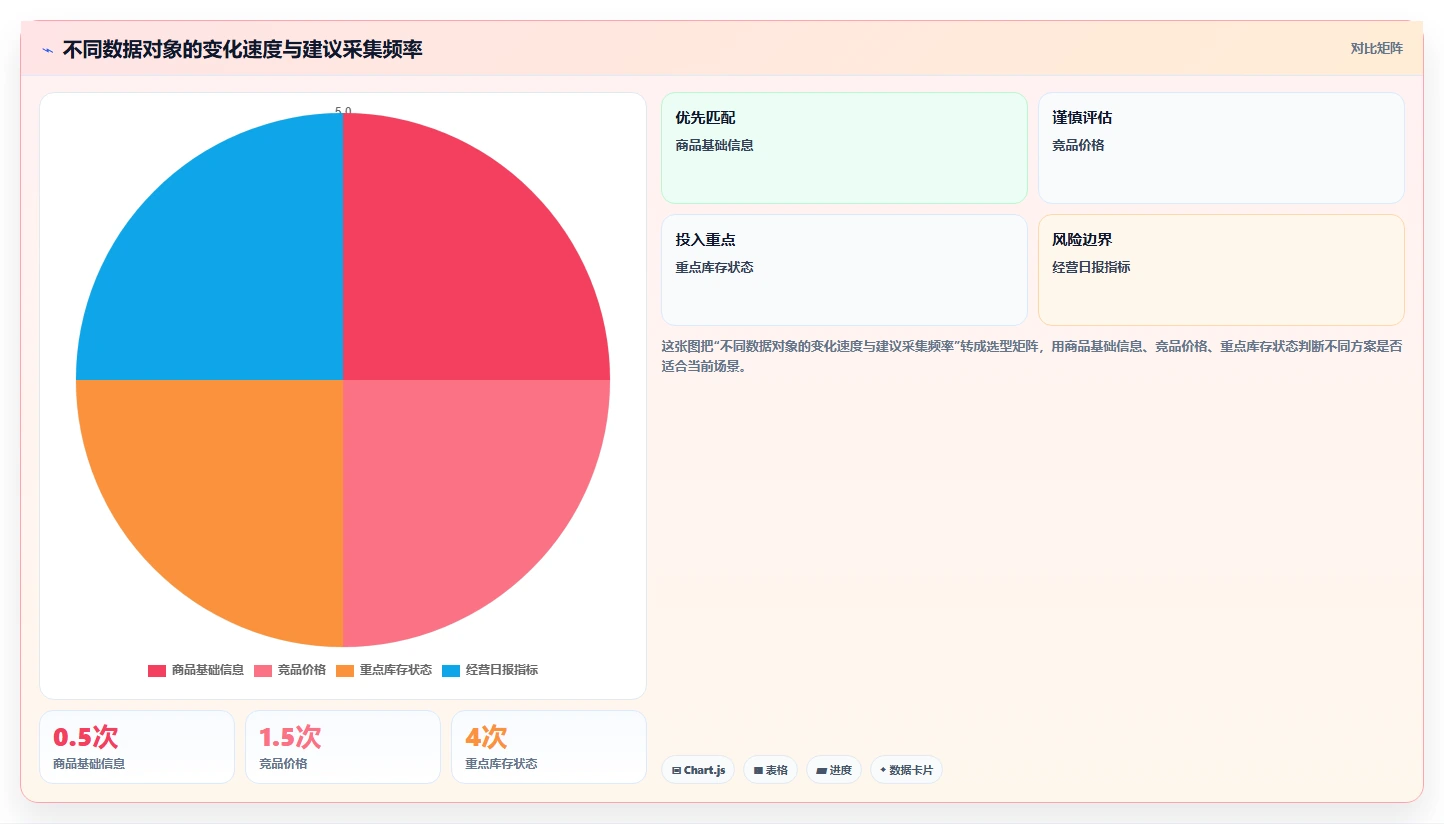
Task: Click the 5.0 label above pie chart
Action: click(343, 111)
